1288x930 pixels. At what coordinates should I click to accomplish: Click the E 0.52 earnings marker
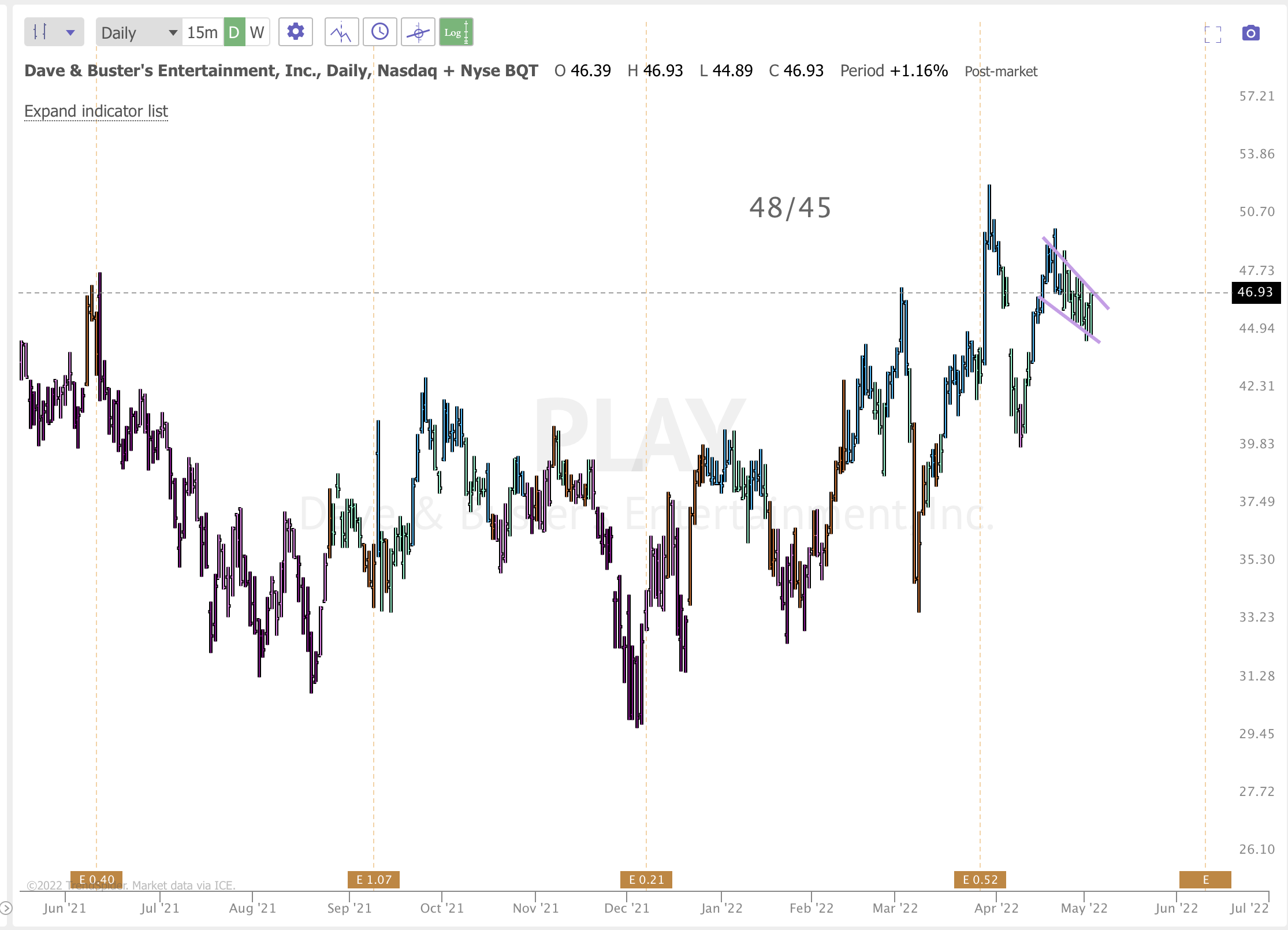pyautogui.click(x=981, y=879)
